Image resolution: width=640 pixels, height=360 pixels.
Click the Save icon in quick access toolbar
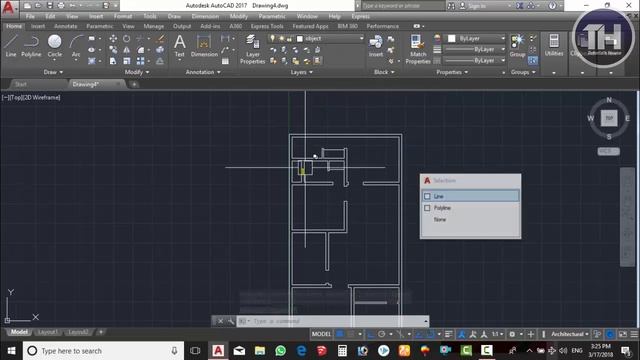(x=49, y=6)
